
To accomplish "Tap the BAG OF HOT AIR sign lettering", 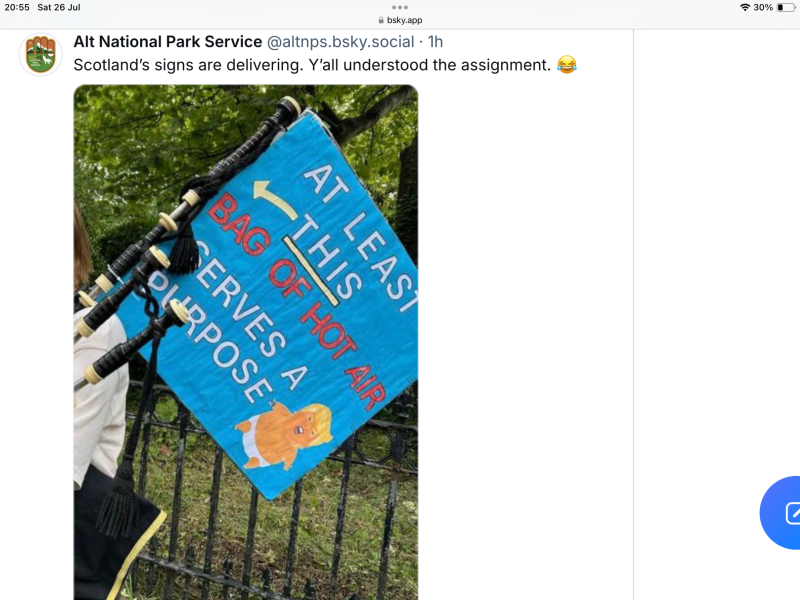I will click(x=297, y=303).
